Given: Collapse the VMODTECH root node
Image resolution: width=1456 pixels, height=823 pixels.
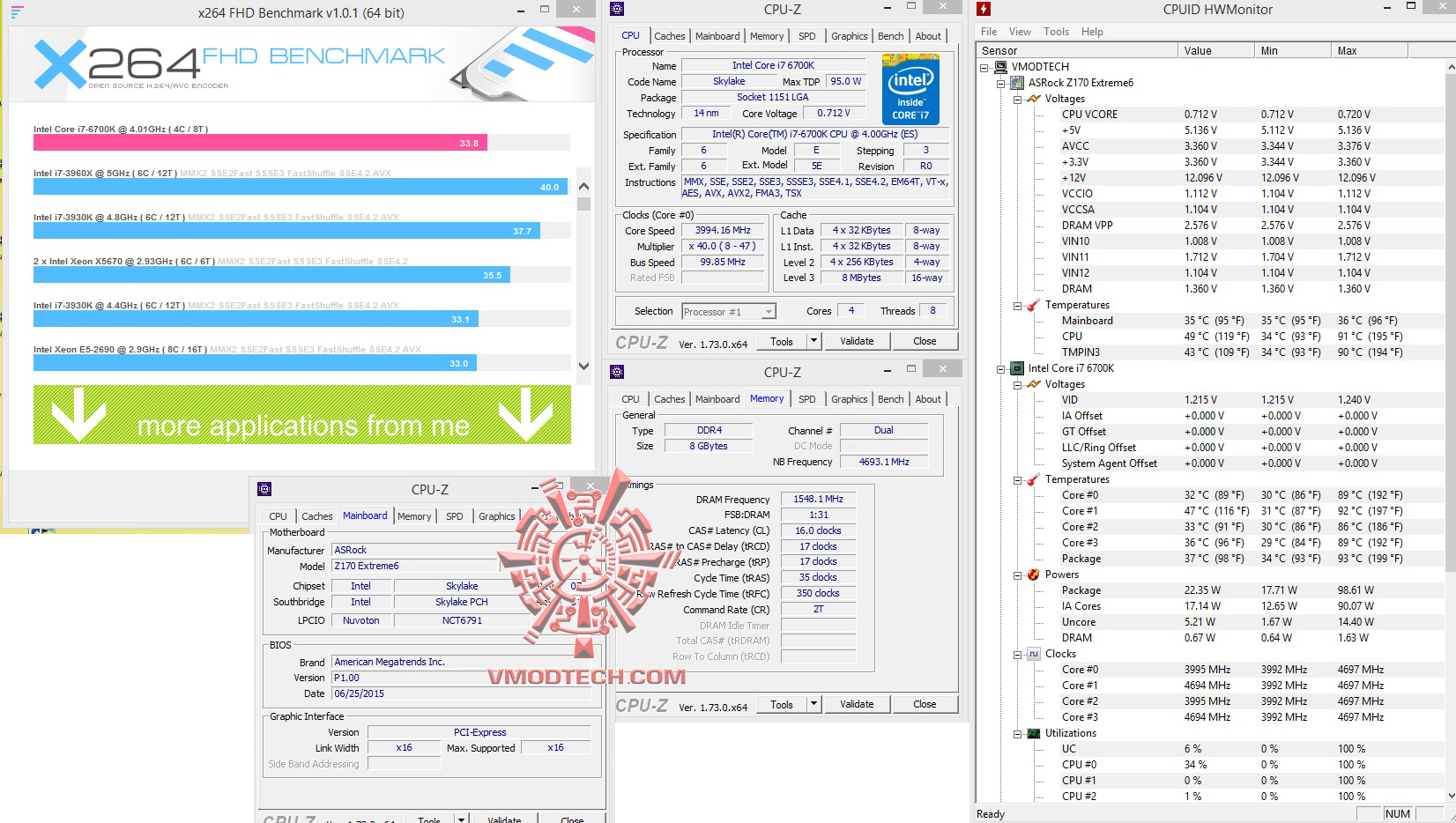Looking at the screenshot, I should point(985,67).
